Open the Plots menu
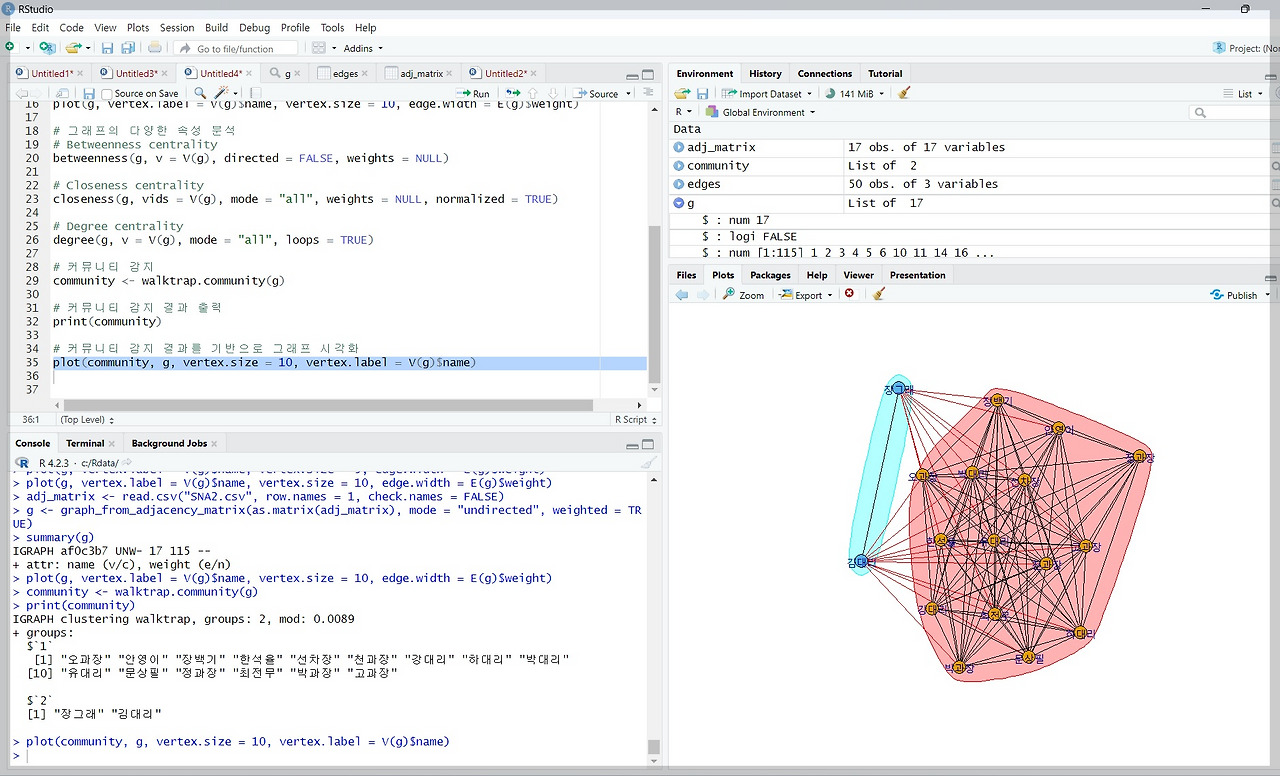 [138, 28]
